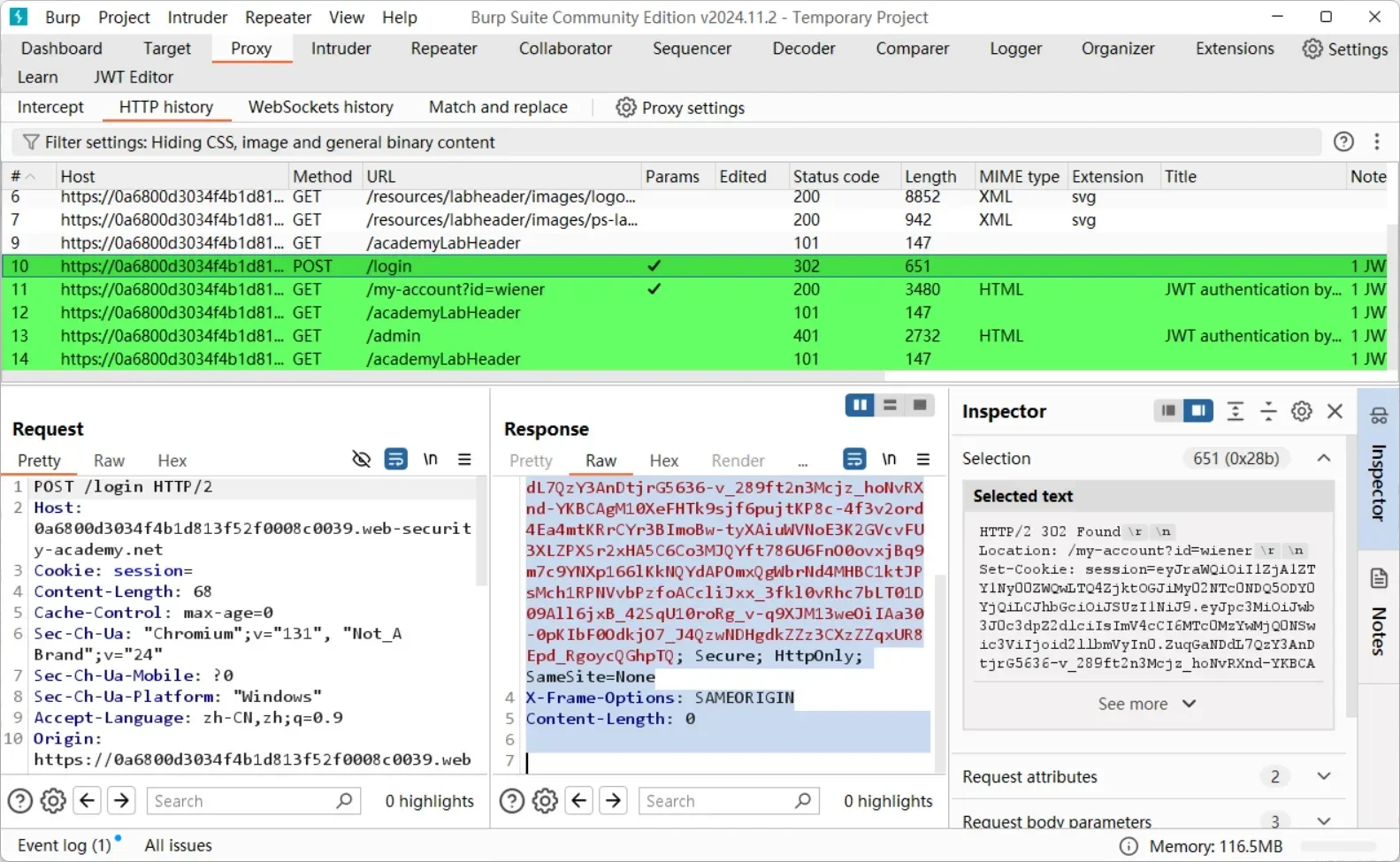Open Request search settings gear
Screen dimensions: 1400x862
point(53,801)
